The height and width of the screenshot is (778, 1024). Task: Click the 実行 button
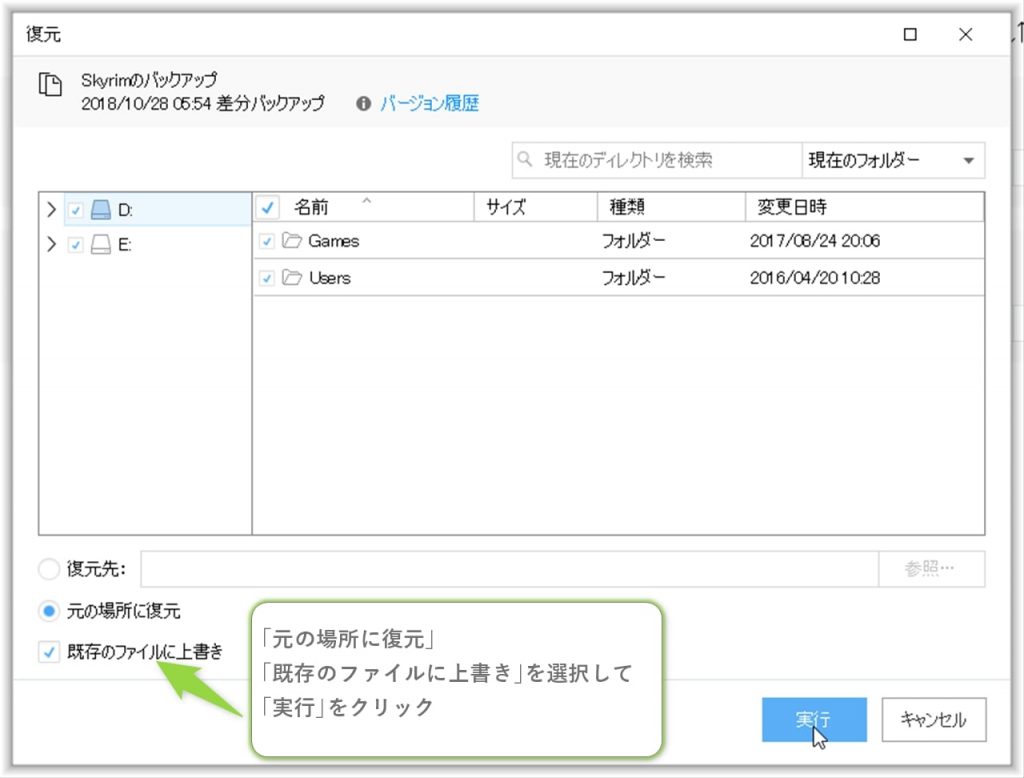coord(813,720)
